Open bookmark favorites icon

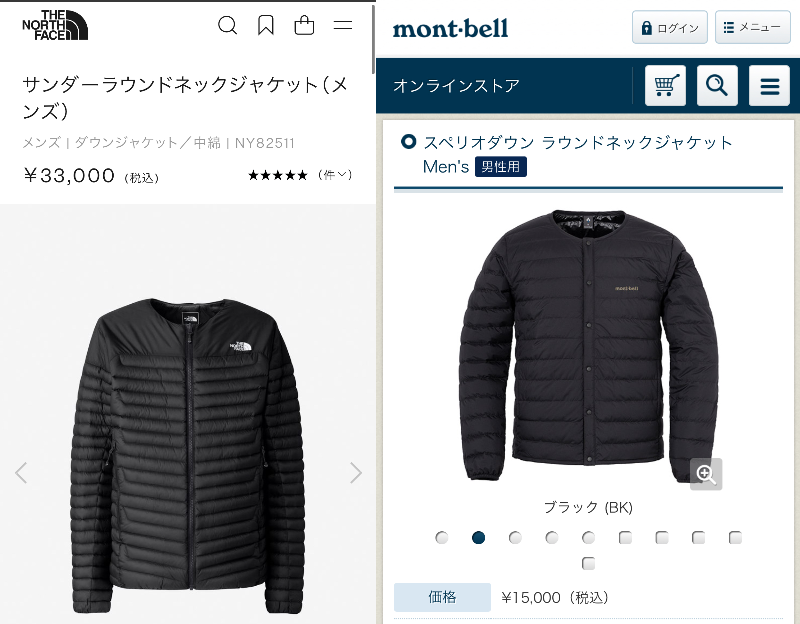(x=266, y=25)
